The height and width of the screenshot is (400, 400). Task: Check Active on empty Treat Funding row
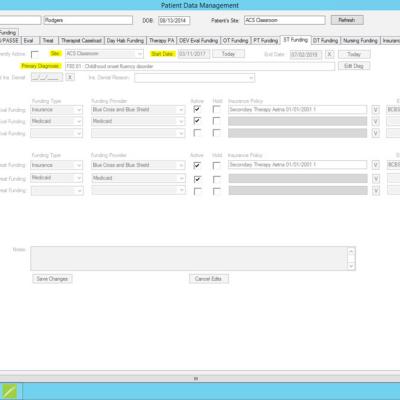197,191
